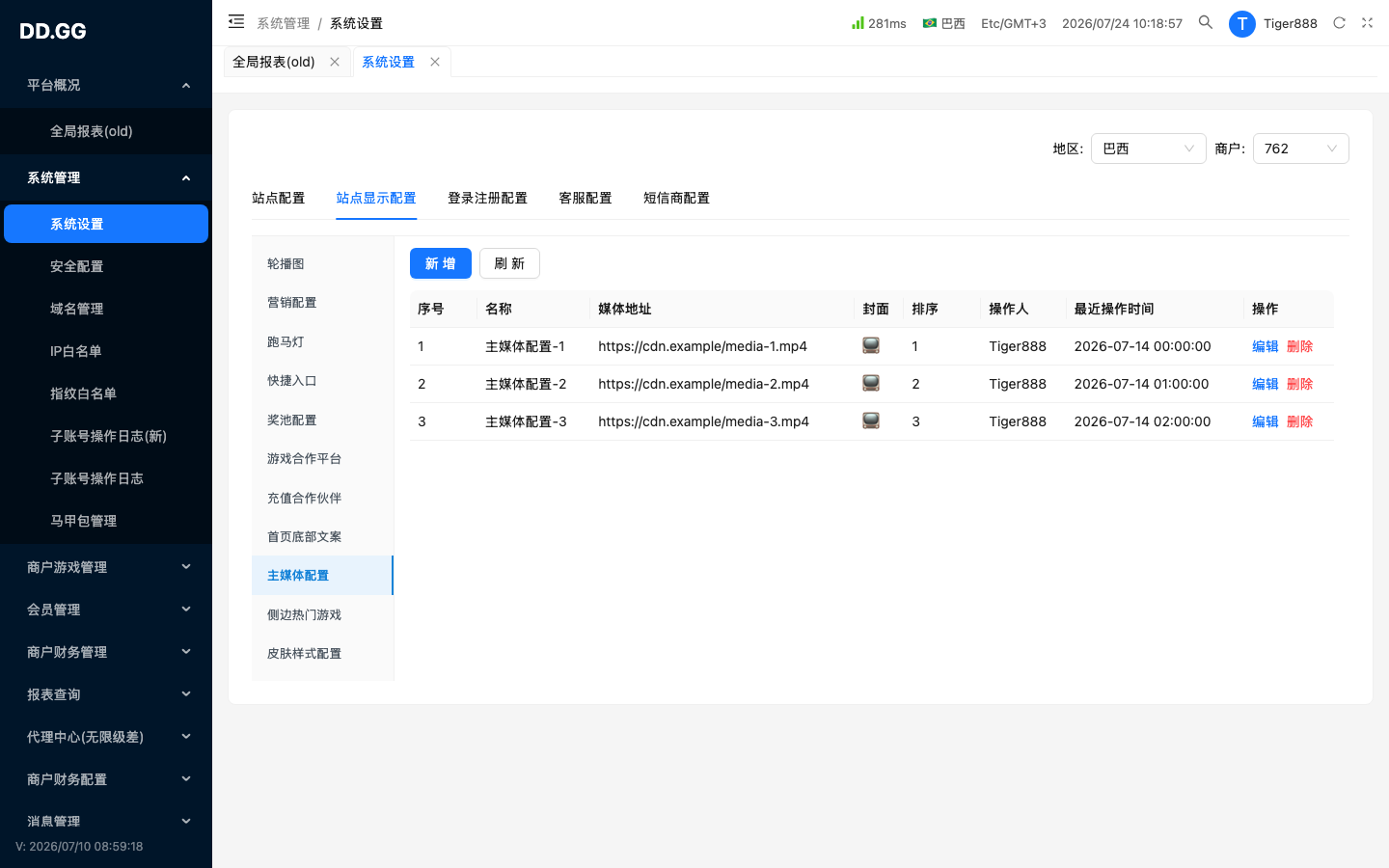This screenshot has height=868, width=1389.
Task: Open 轮播图 in the settings list
Action: [322, 263]
